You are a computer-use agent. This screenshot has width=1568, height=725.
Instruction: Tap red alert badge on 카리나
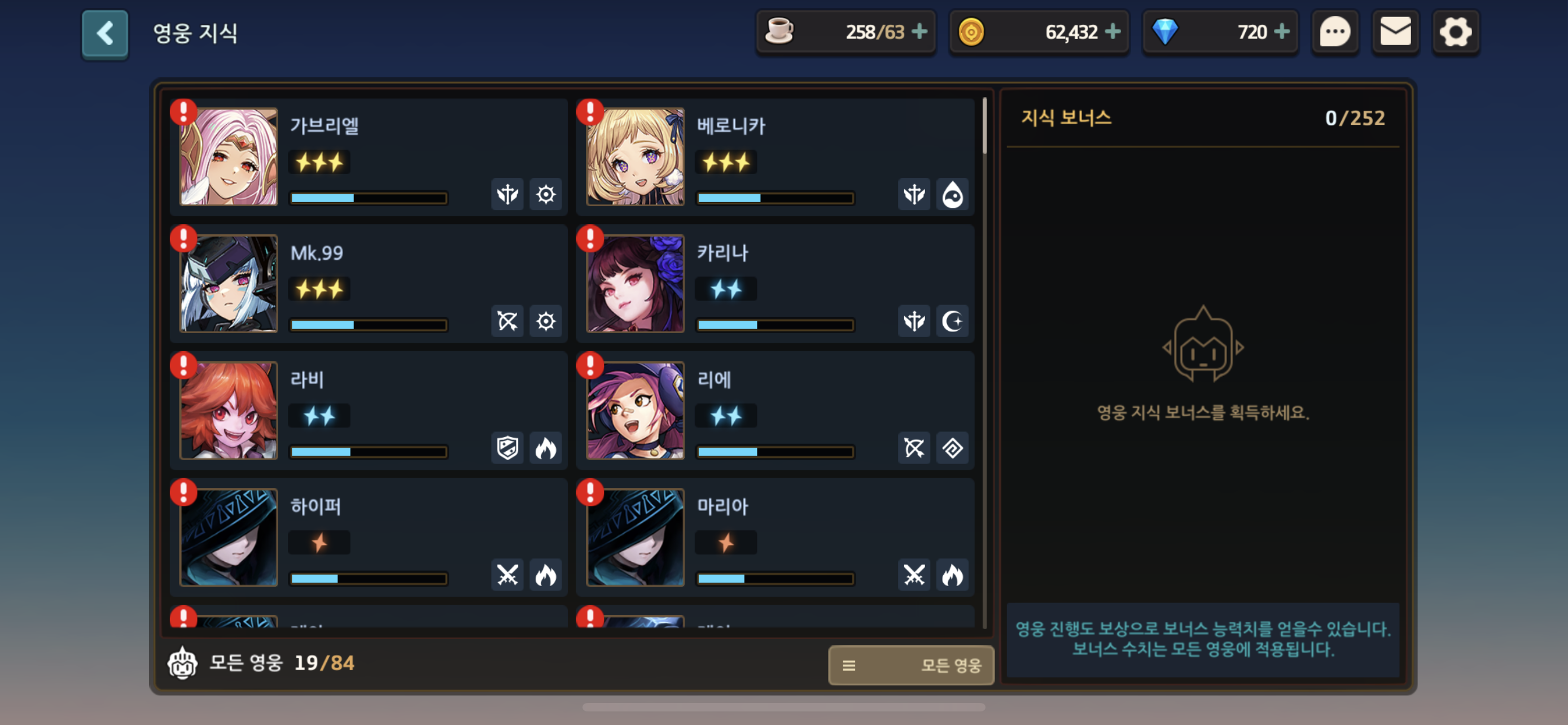click(589, 238)
